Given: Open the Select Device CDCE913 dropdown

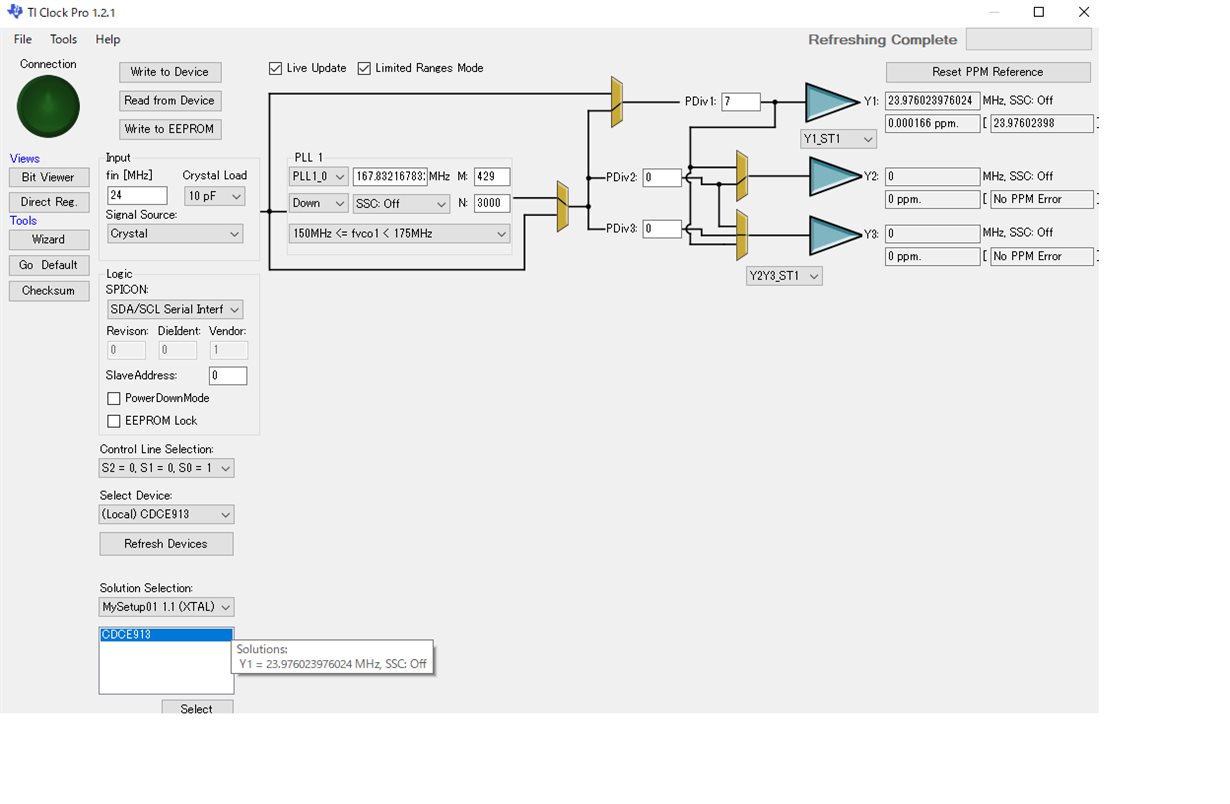Looking at the screenshot, I should tap(167, 515).
